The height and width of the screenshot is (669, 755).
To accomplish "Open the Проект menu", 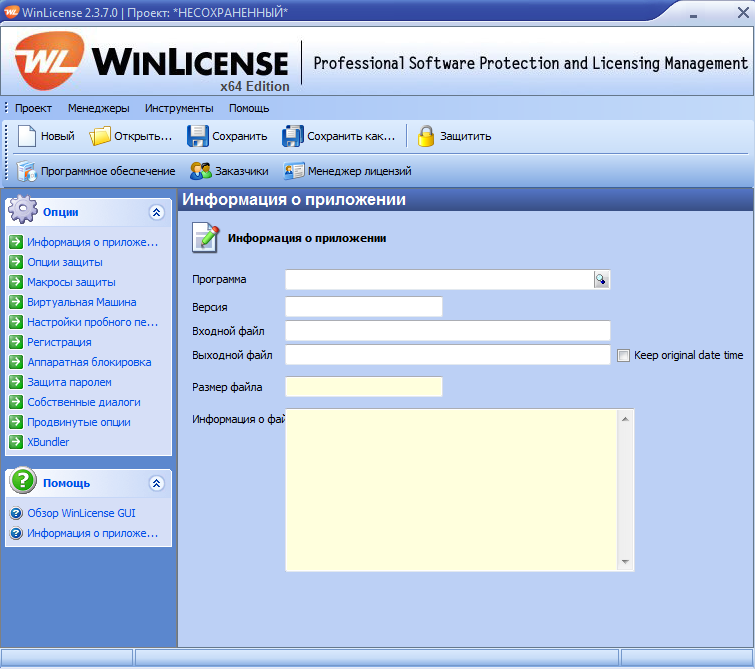I will [x=33, y=108].
